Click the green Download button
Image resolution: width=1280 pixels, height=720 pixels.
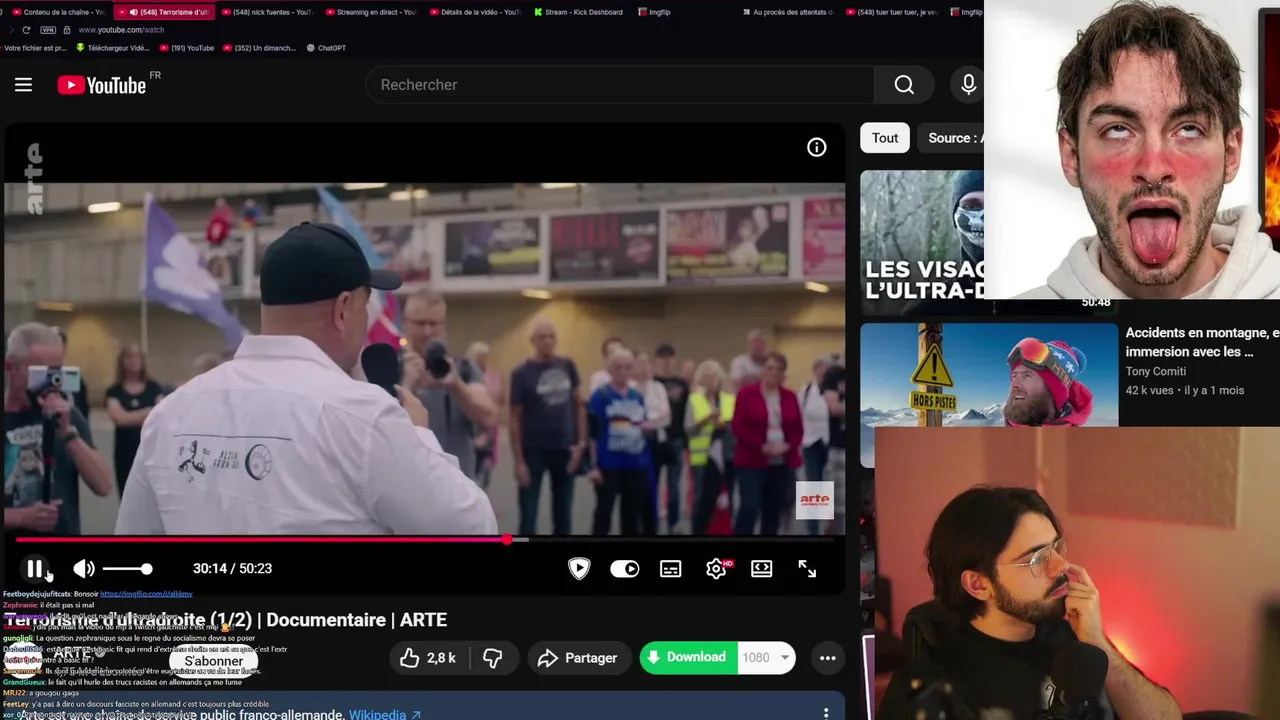tap(688, 657)
